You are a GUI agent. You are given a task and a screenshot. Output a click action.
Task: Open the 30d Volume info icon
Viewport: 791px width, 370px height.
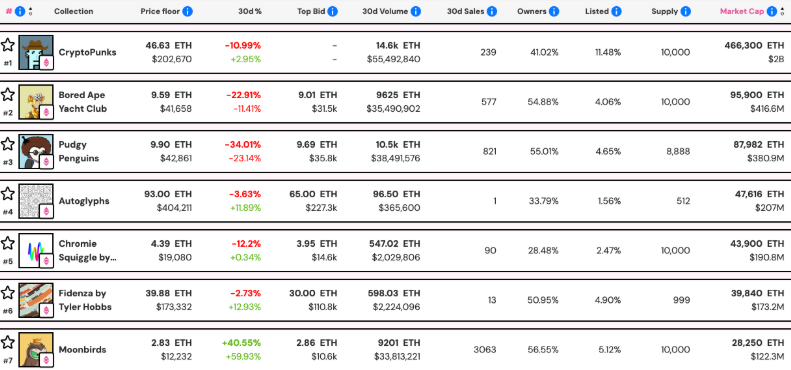coord(416,11)
